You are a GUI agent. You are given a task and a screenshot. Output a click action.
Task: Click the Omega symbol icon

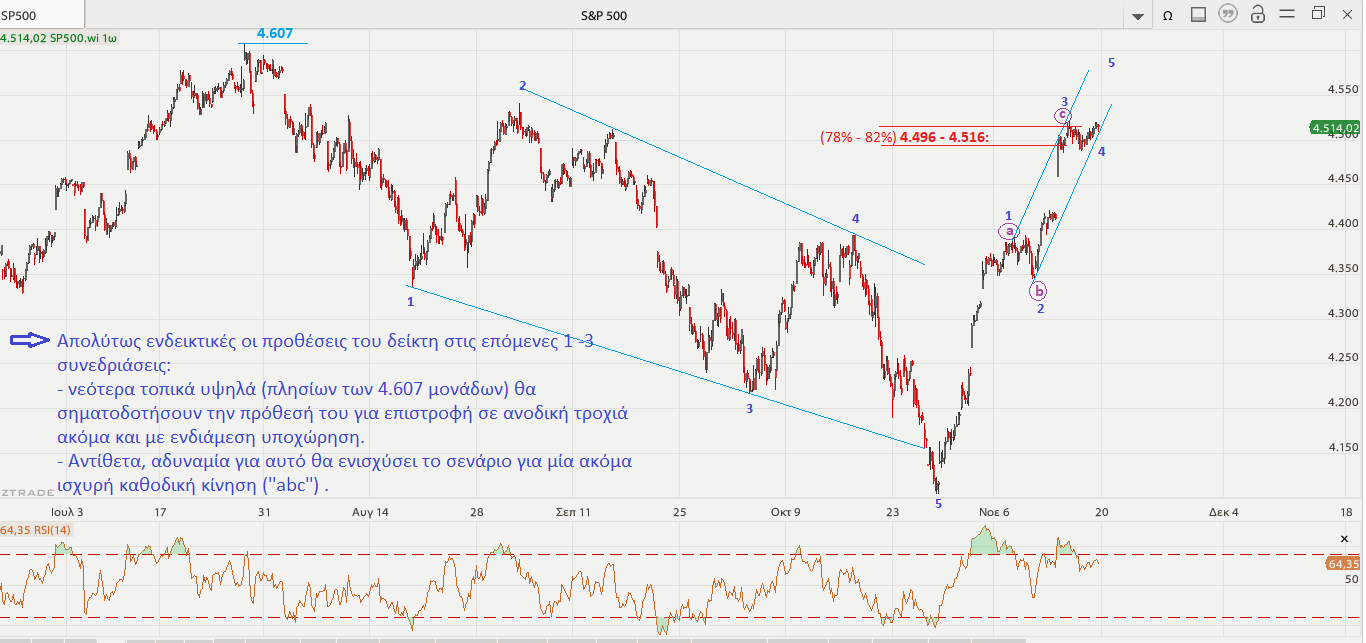[x=1166, y=15]
